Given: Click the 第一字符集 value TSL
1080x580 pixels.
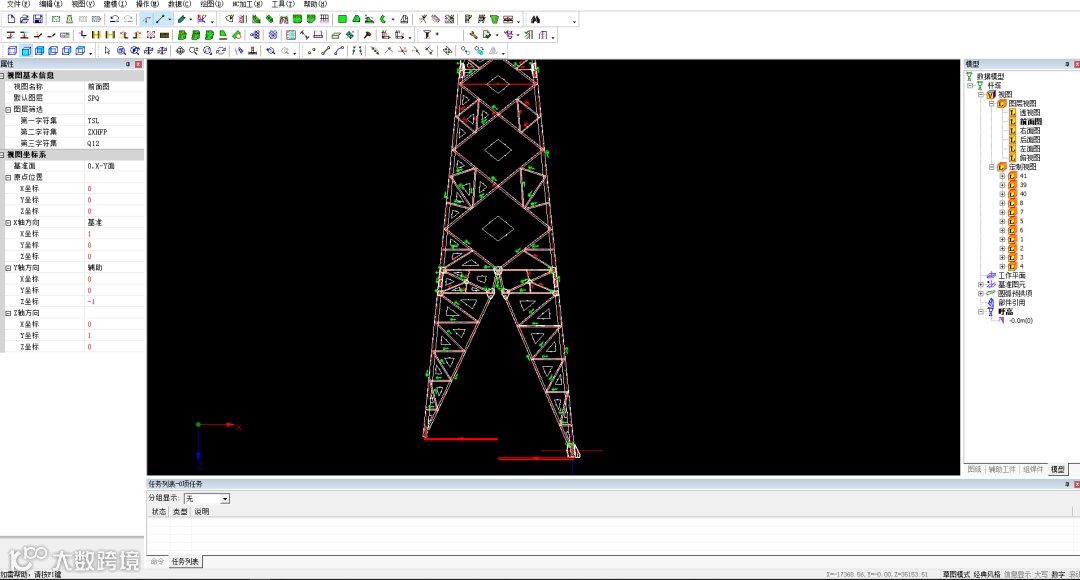Looking at the screenshot, I should (x=93, y=121).
